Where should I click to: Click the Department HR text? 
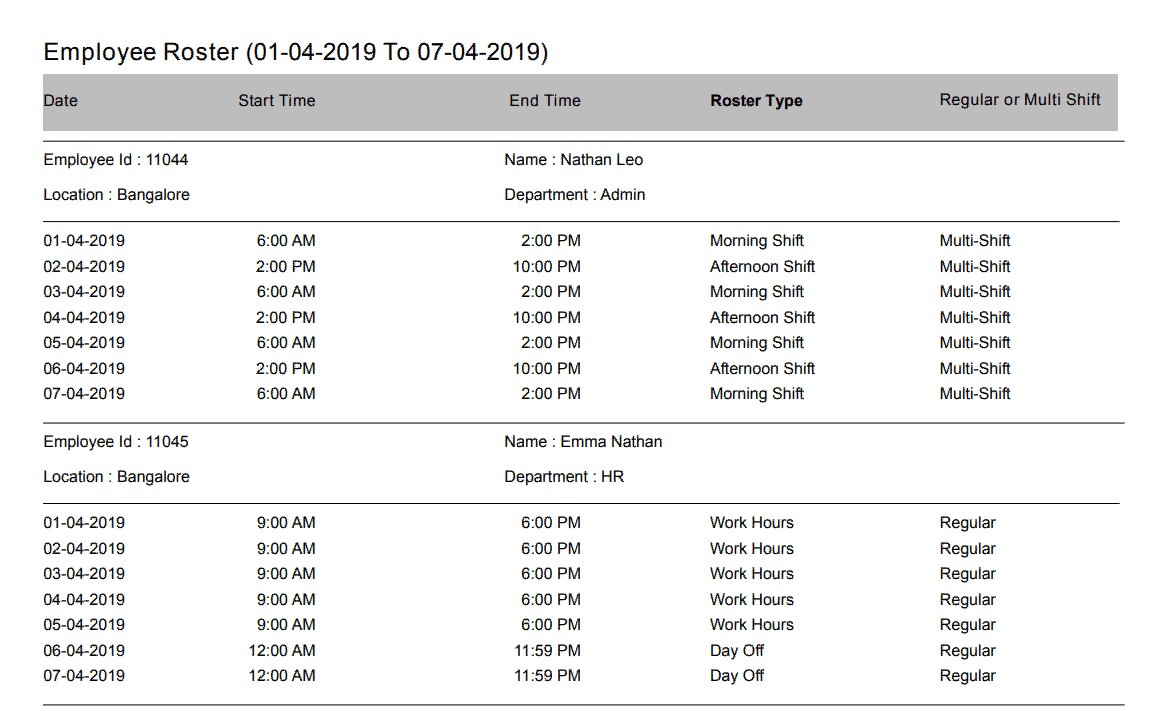564,477
